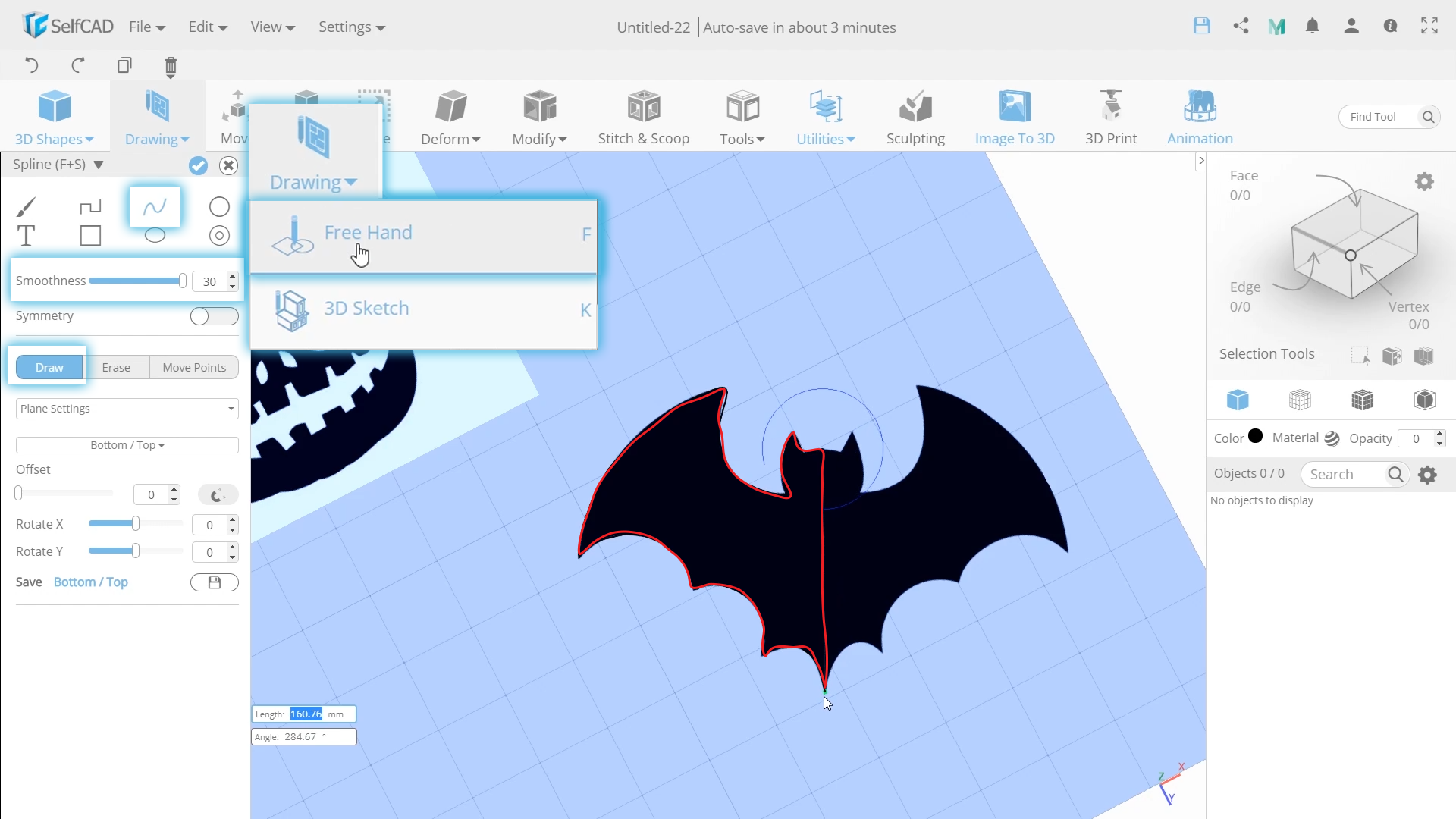Open notifications bell icon
The width and height of the screenshot is (1456, 819).
[1313, 26]
